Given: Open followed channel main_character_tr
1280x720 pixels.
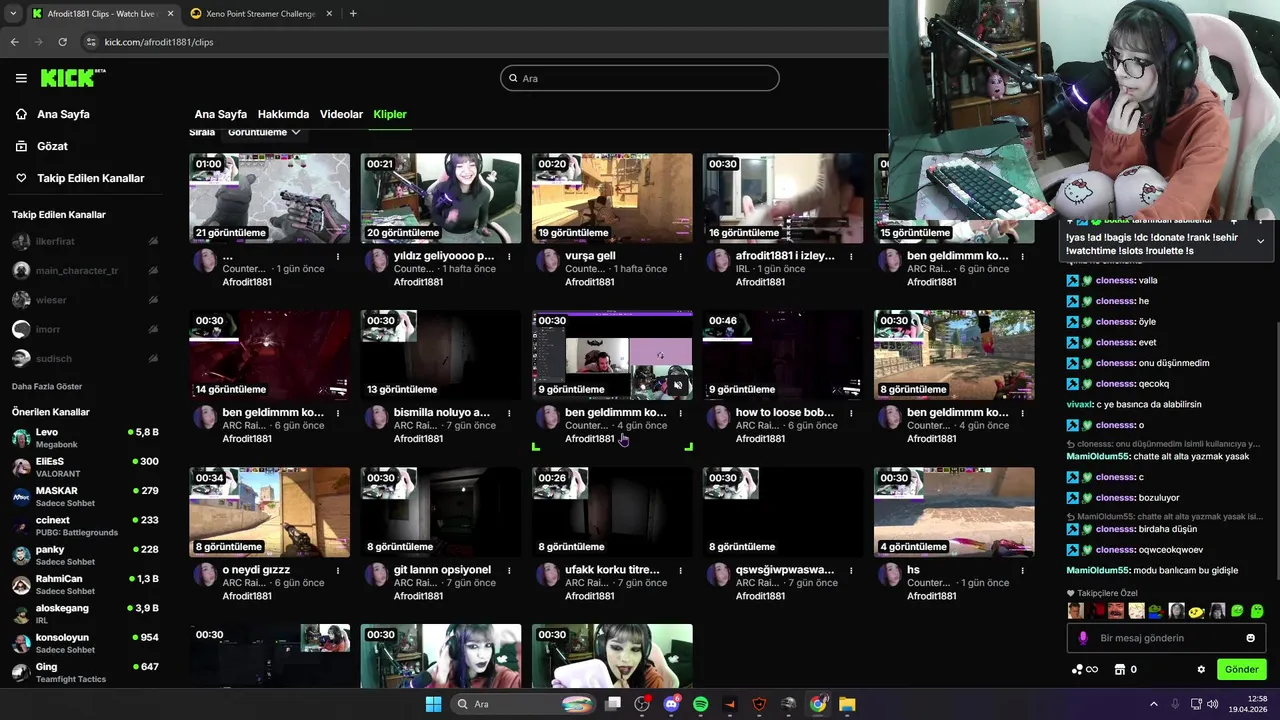Looking at the screenshot, I should pos(76,270).
